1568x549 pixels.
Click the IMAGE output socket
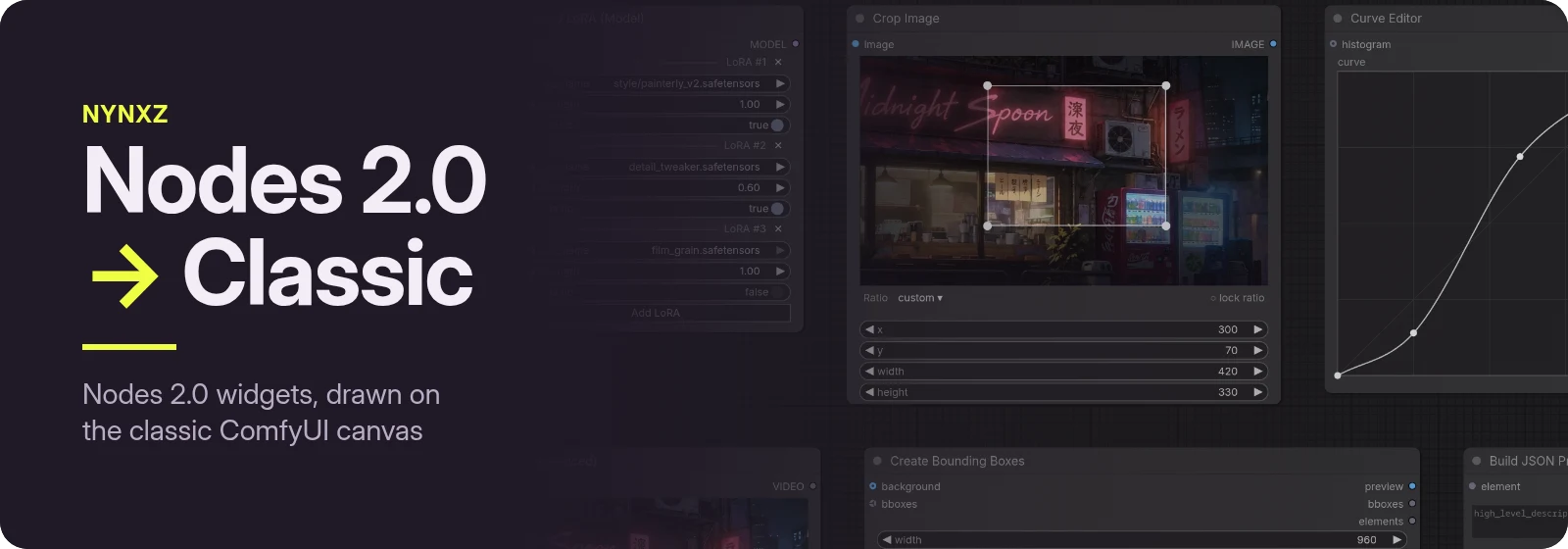coord(1273,44)
